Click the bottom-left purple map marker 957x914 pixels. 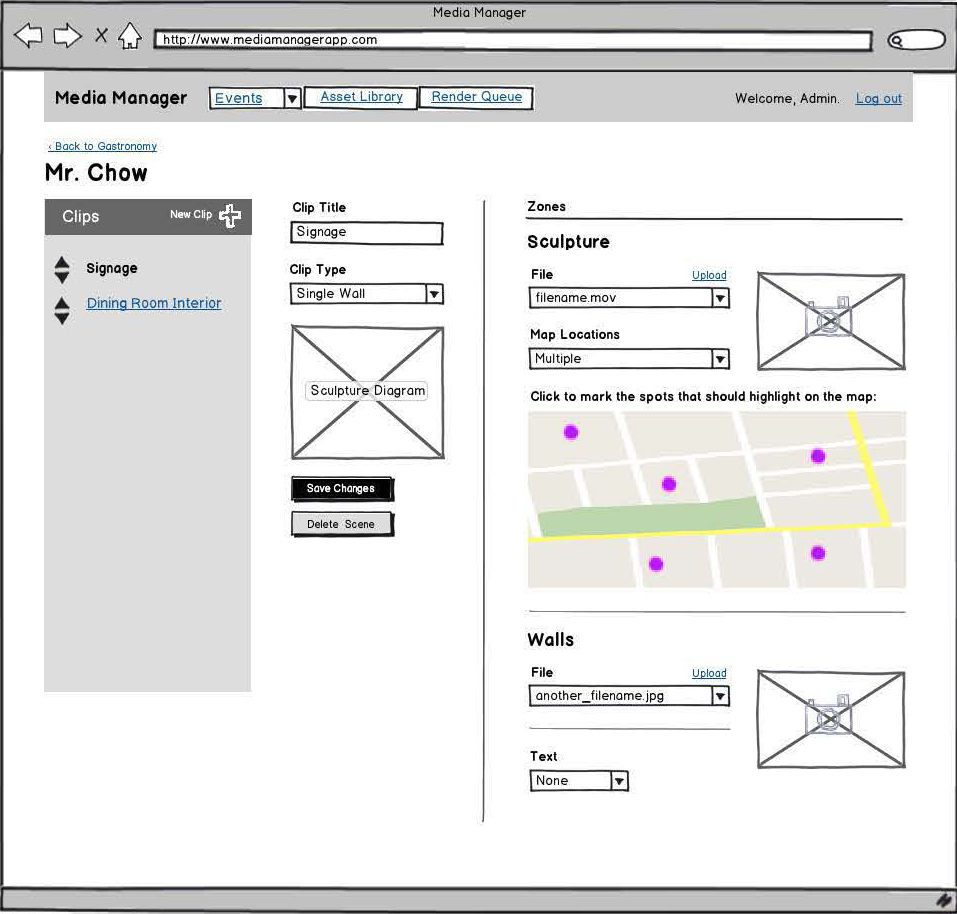pos(656,564)
